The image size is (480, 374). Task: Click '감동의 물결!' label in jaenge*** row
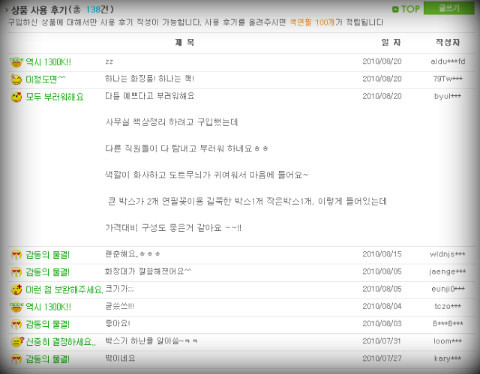pyautogui.click(x=48, y=273)
